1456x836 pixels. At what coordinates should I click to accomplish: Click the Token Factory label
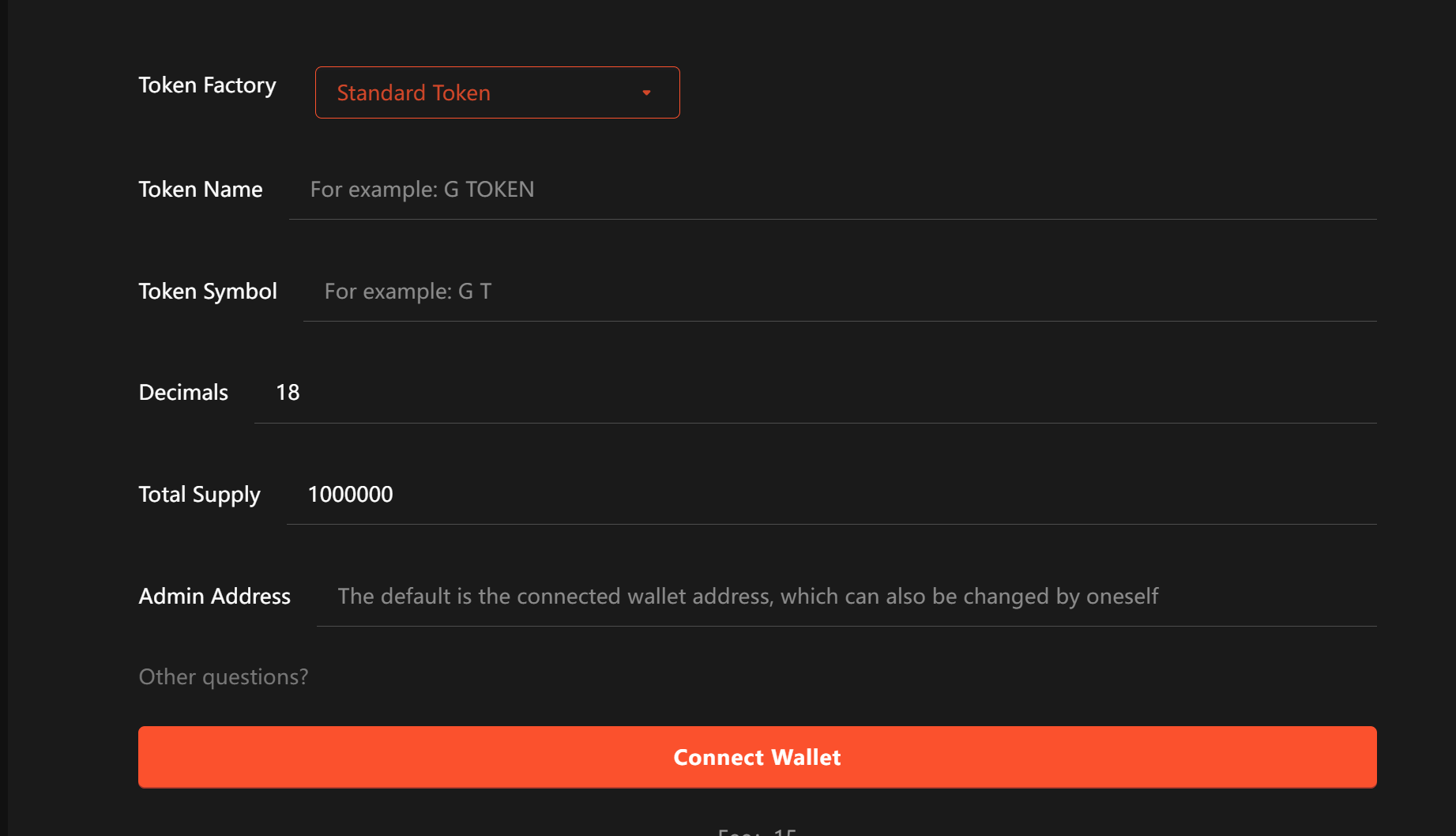(207, 85)
